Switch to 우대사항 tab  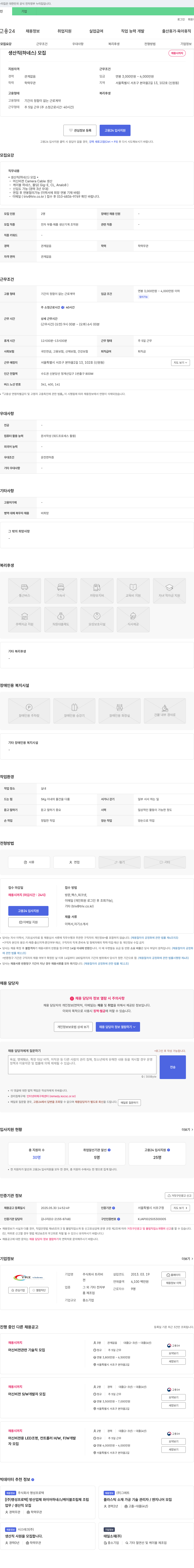pyautogui.click(x=78, y=44)
